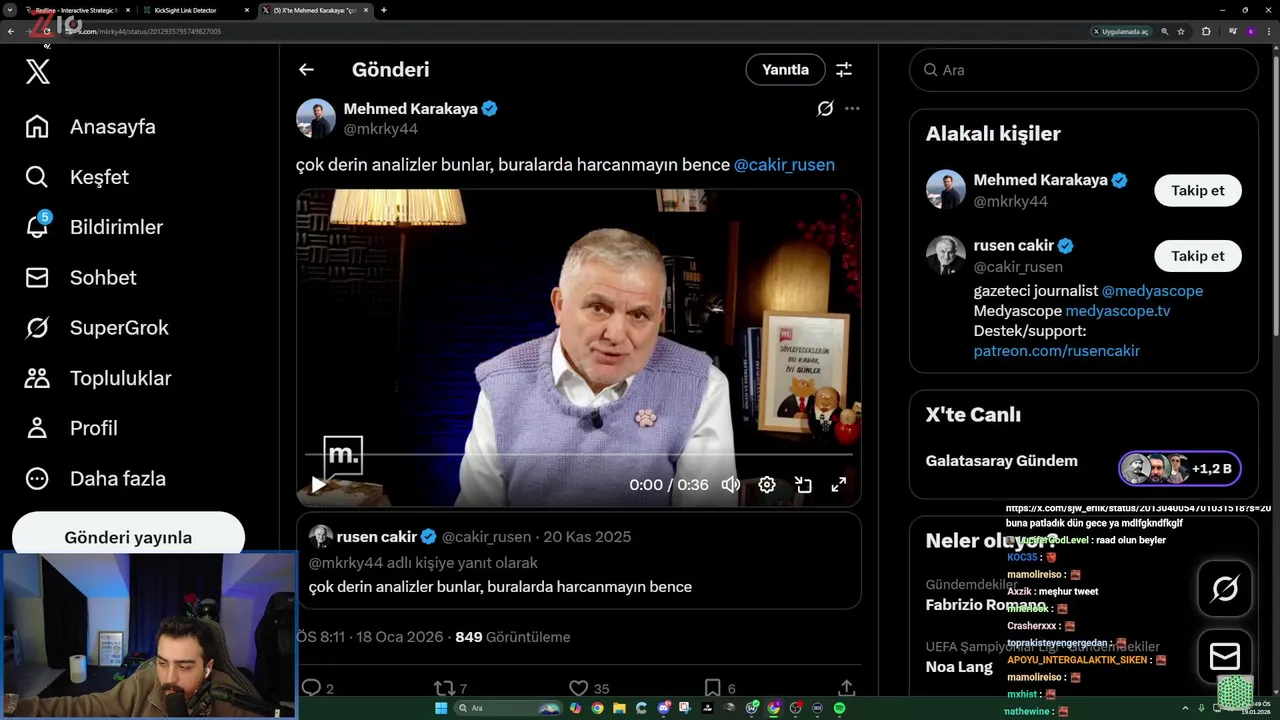Enter video fullscreen mode
The height and width of the screenshot is (720, 1280).
pos(839,485)
